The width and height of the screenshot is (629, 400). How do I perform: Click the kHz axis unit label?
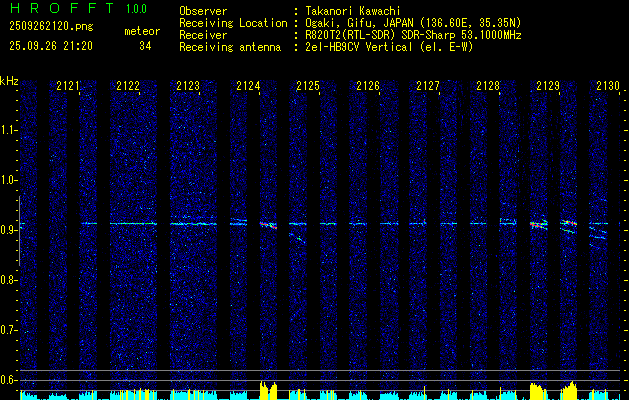[9, 81]
